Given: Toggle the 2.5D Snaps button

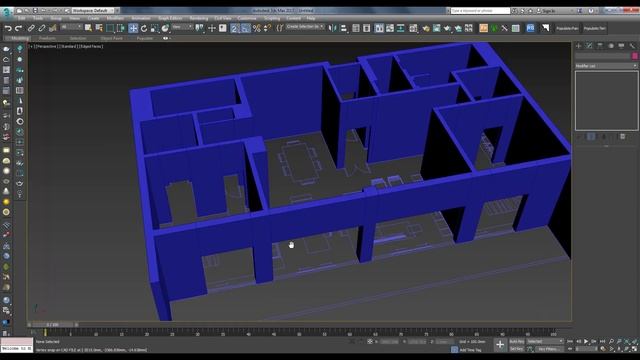Looking at the screenshot, I should pos(234,28).
